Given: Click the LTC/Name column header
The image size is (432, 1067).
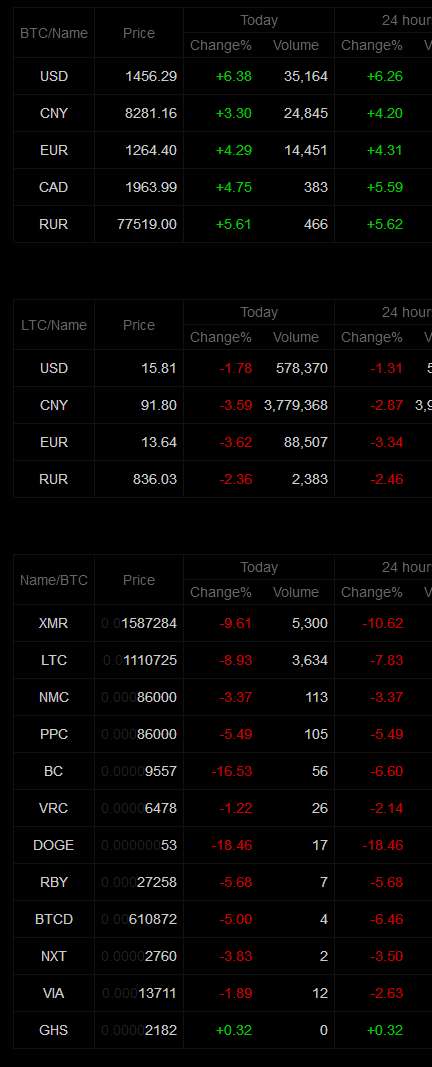Looking at the screenshot, I should 54,325.
